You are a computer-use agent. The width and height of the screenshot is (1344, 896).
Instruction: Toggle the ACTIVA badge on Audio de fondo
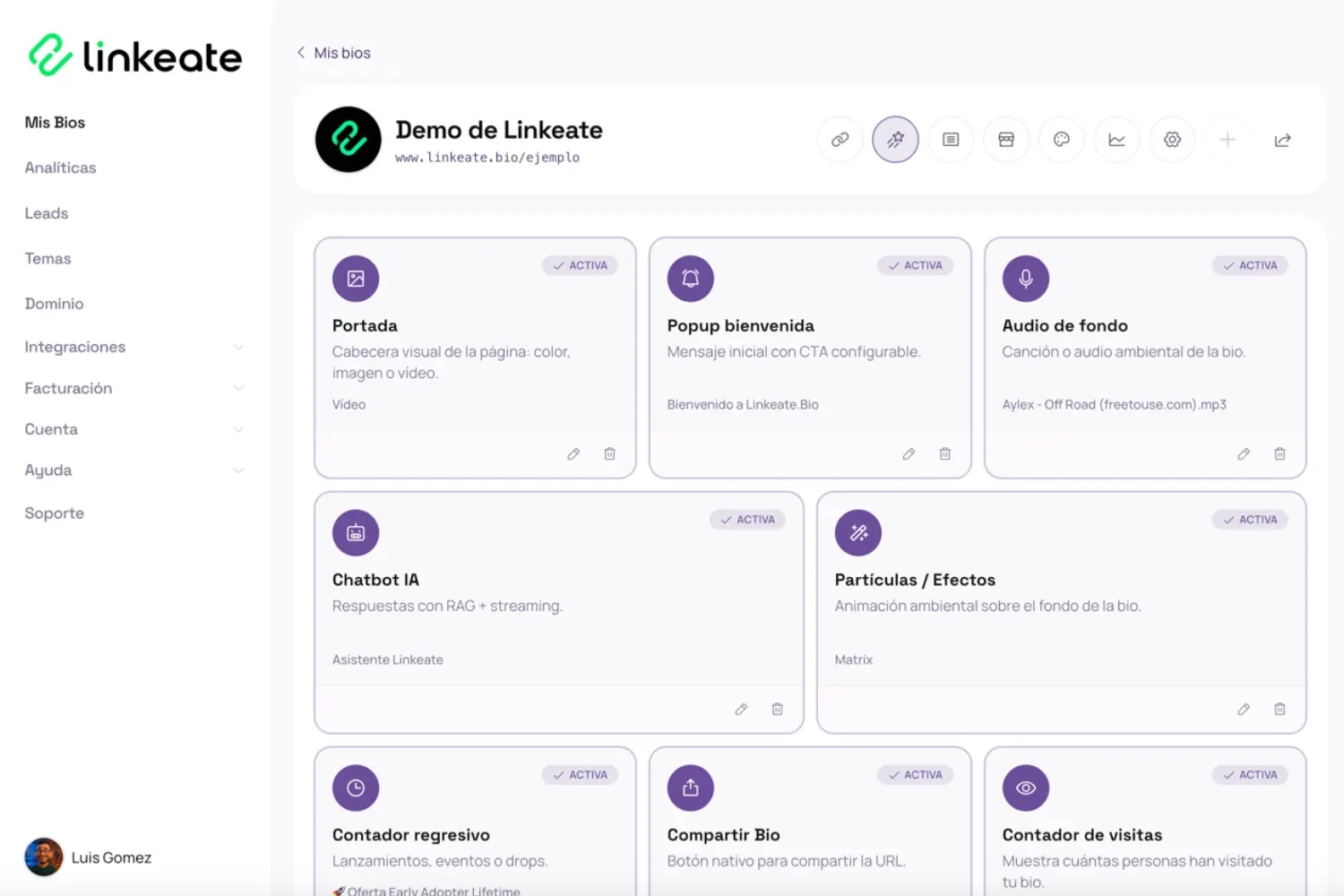[x=1250, y=265]
